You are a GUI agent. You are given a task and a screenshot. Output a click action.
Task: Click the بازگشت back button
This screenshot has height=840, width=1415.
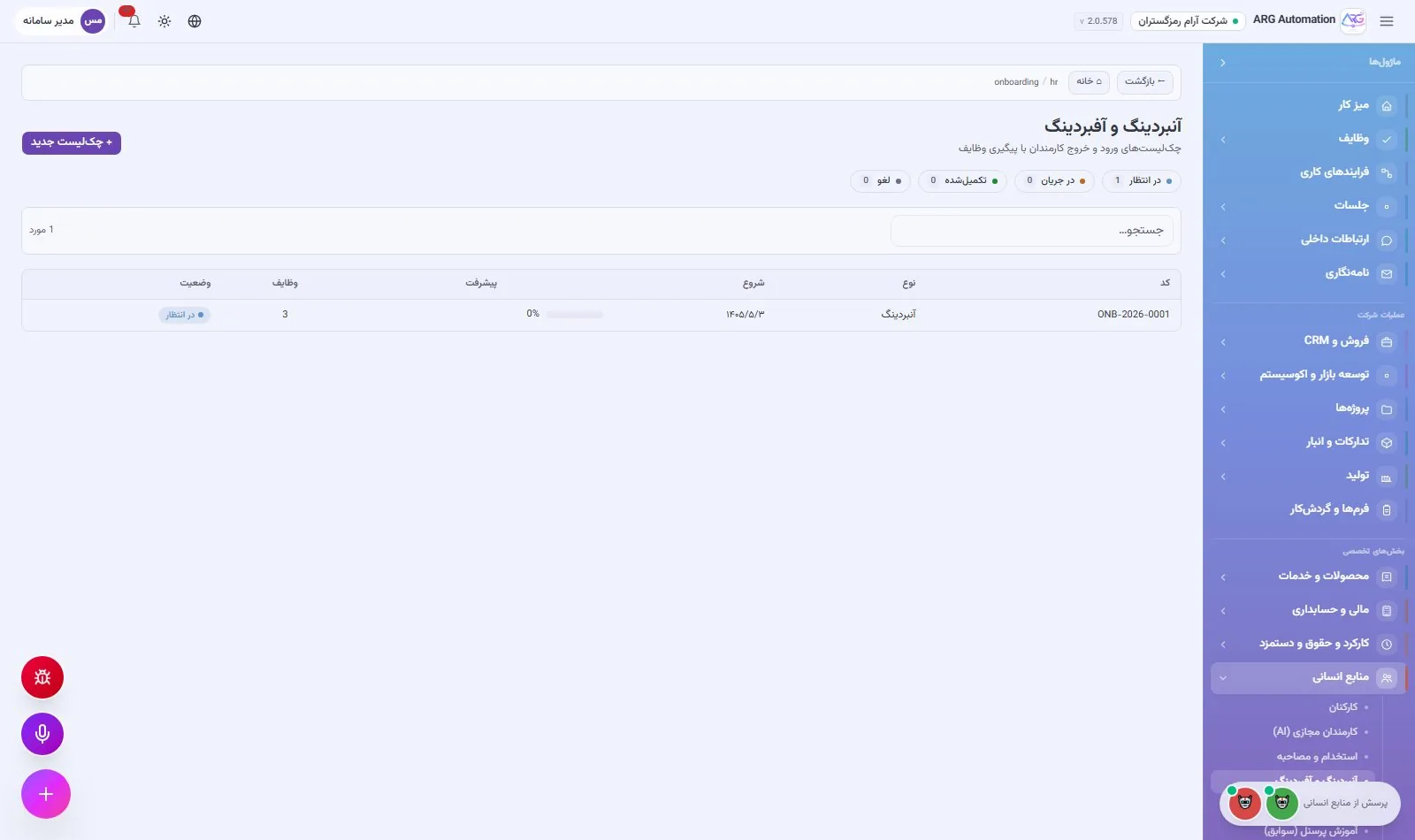pyautogui.click(x=1145, y=82)
